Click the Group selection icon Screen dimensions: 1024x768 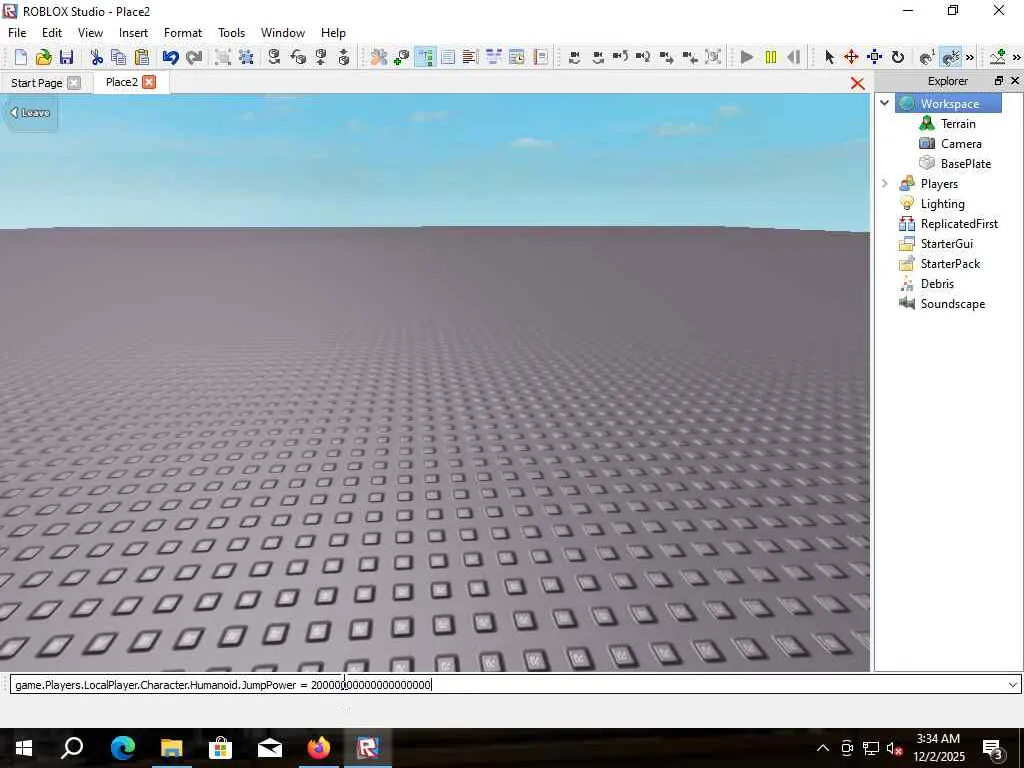click(223, 57)
